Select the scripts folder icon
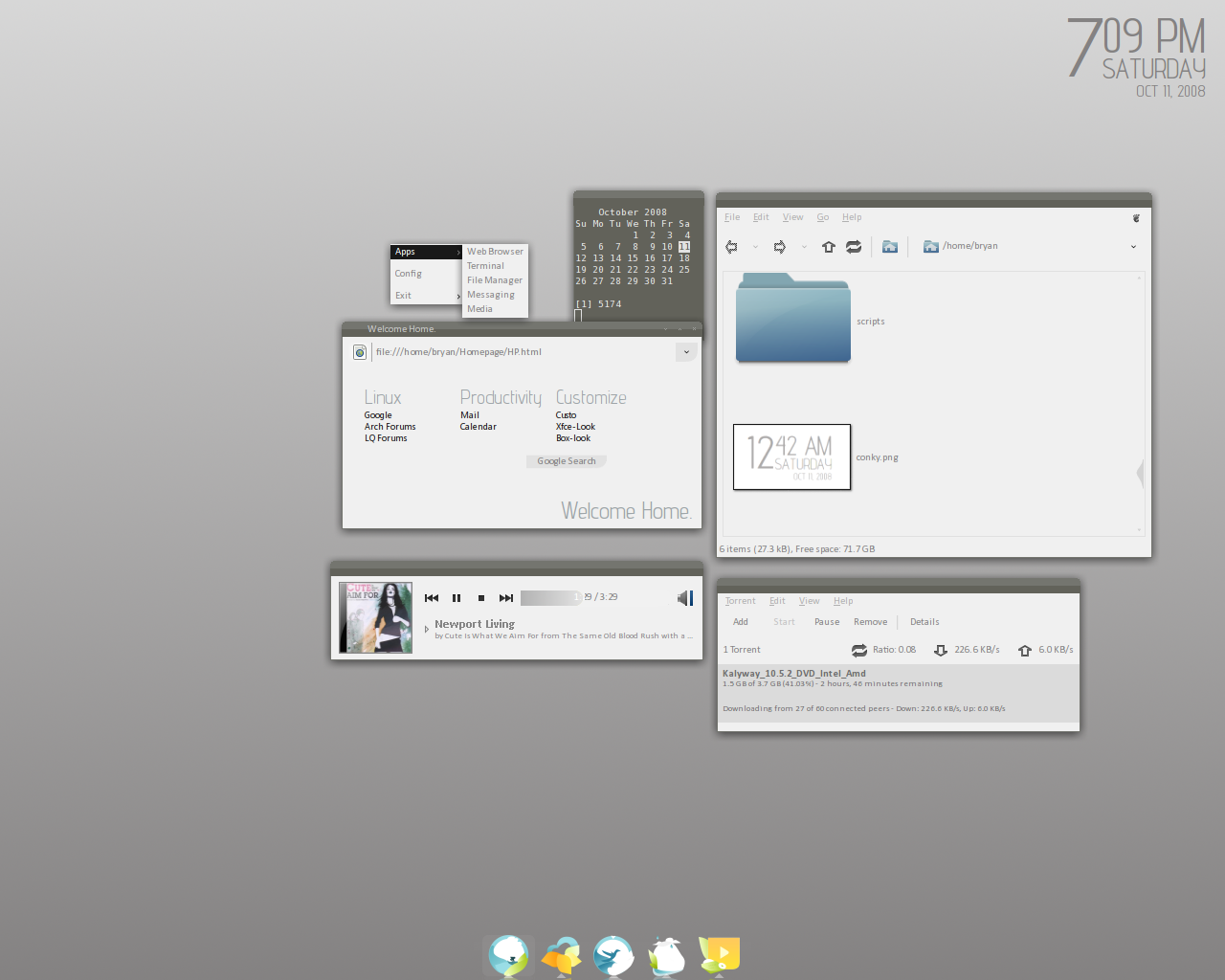This screenshot has width=1225, height=980. click(792, 318)
